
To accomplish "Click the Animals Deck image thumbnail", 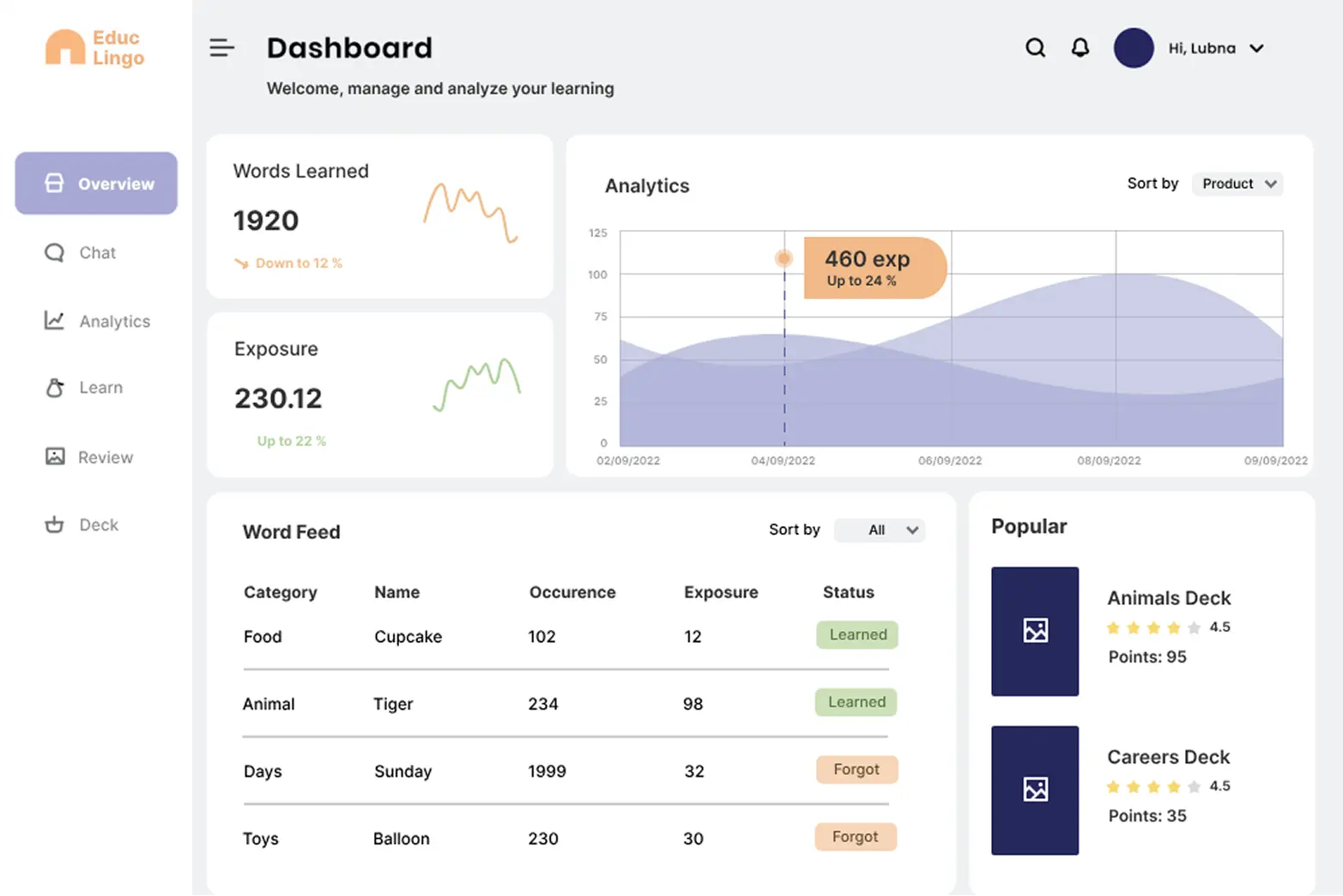I will pos(1034,631).
